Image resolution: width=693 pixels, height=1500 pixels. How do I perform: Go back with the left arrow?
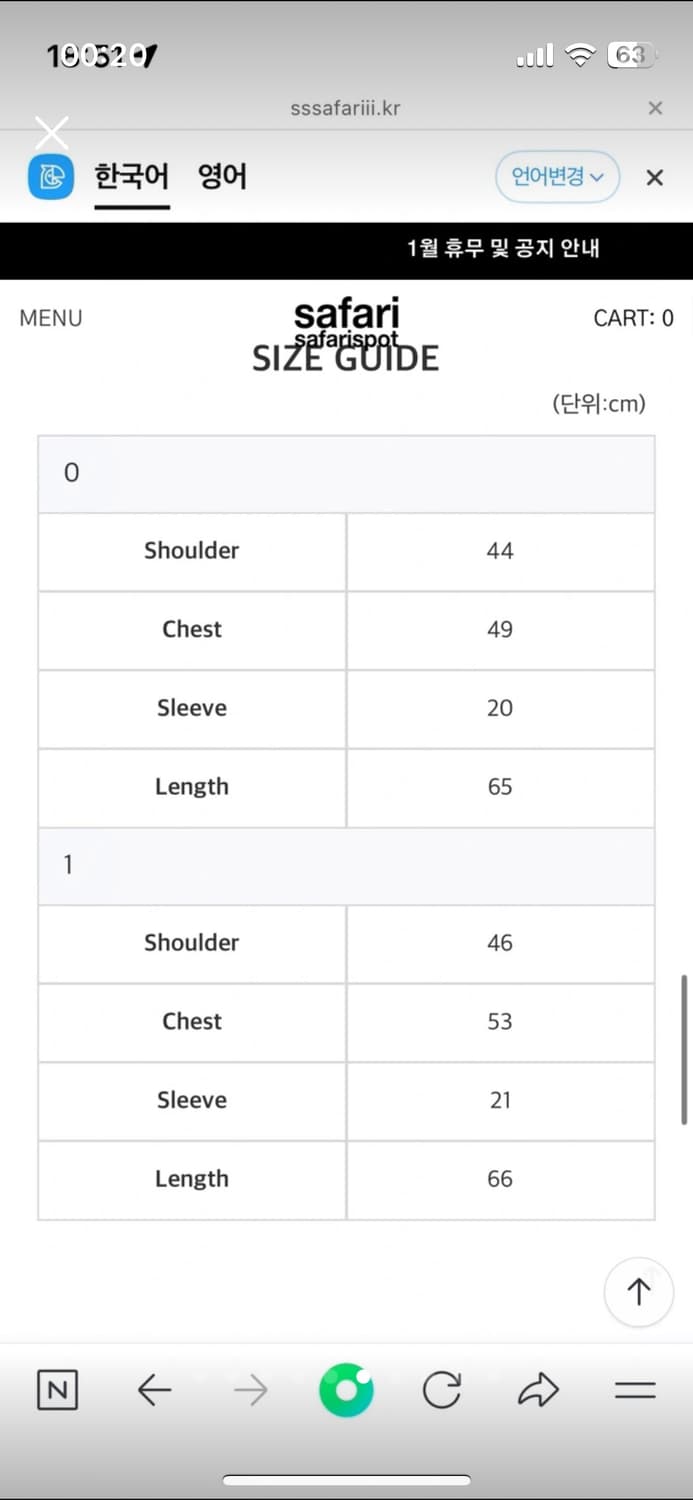pos(154,1390)
